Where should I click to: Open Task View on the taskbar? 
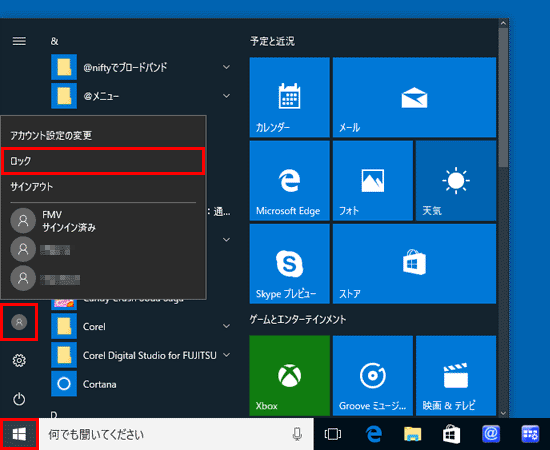pos(333,434)
